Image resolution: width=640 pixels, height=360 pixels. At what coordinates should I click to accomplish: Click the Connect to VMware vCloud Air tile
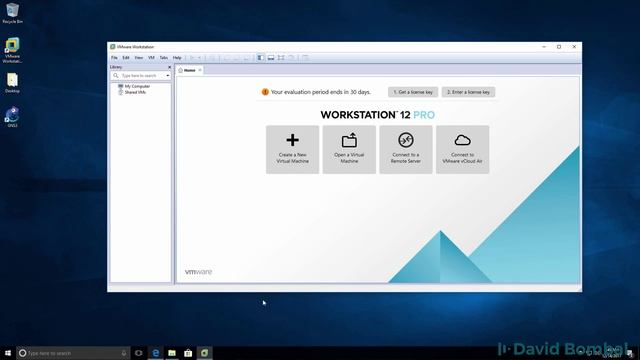tap(462, 149)
